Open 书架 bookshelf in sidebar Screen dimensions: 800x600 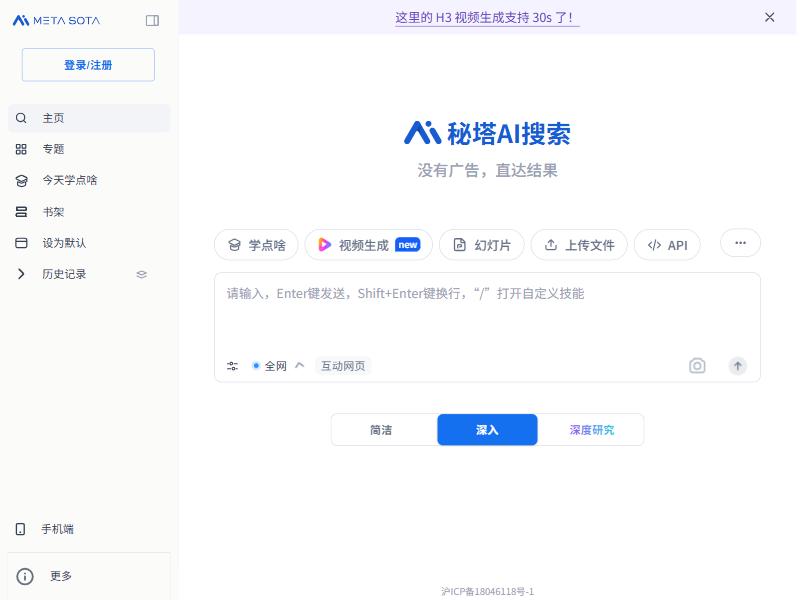tap(89, 212)
